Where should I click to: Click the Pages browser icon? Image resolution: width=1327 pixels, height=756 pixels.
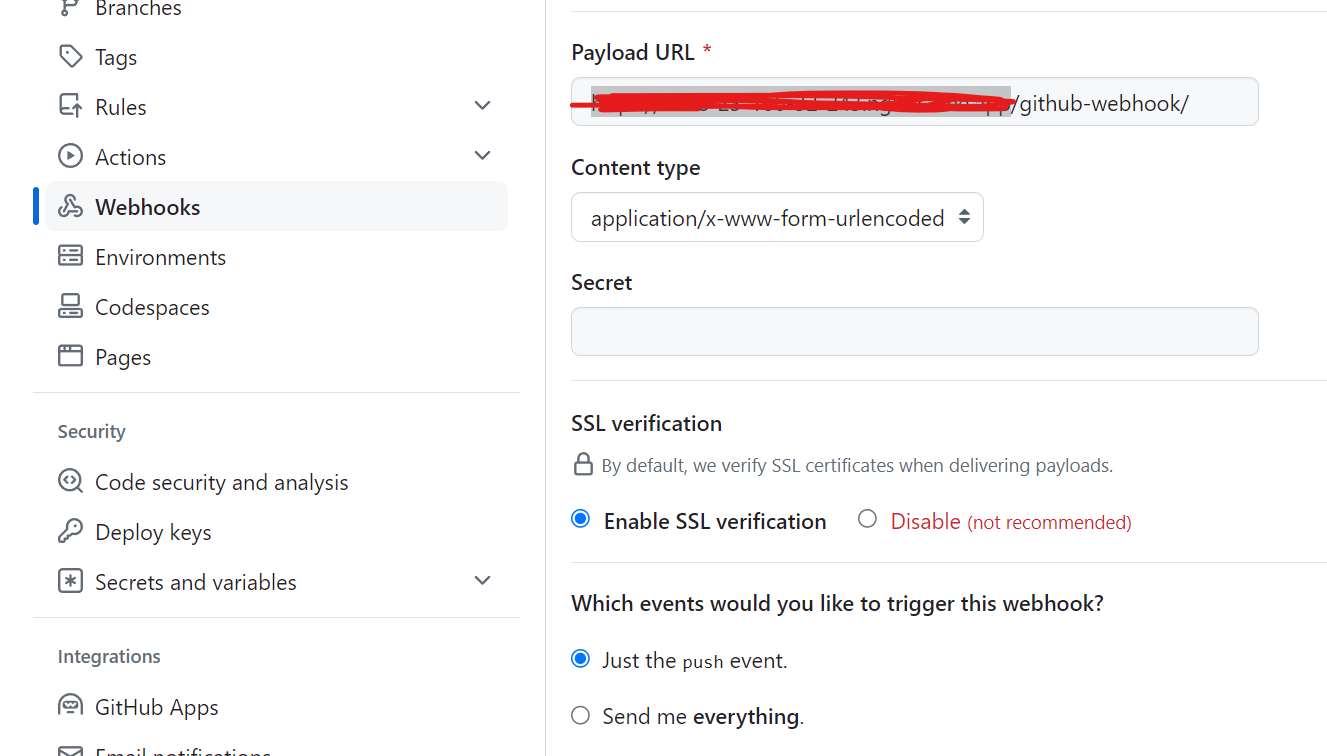coord(70,356)
